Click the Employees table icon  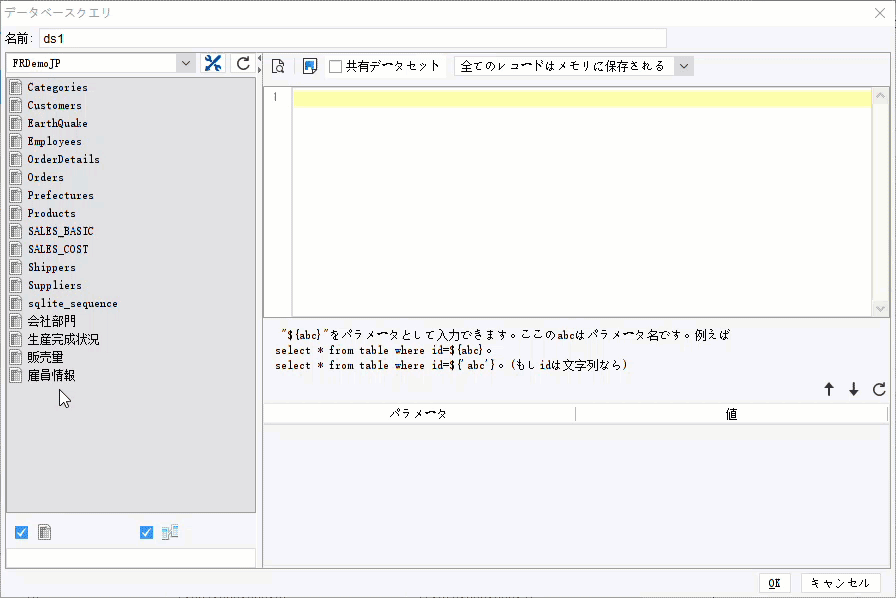(16, 141)
